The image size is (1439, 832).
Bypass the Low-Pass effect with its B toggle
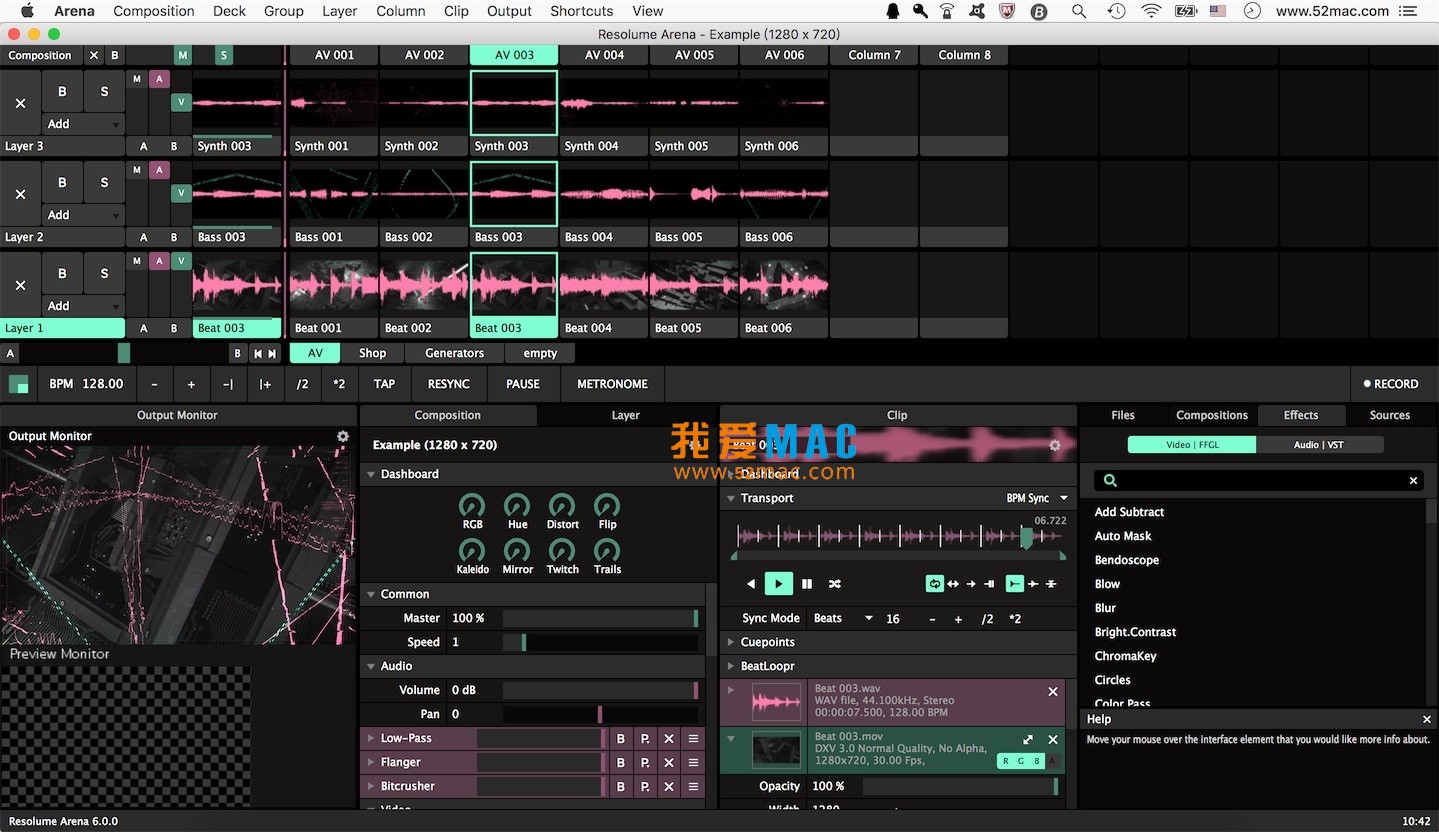[x=619, y=737]
